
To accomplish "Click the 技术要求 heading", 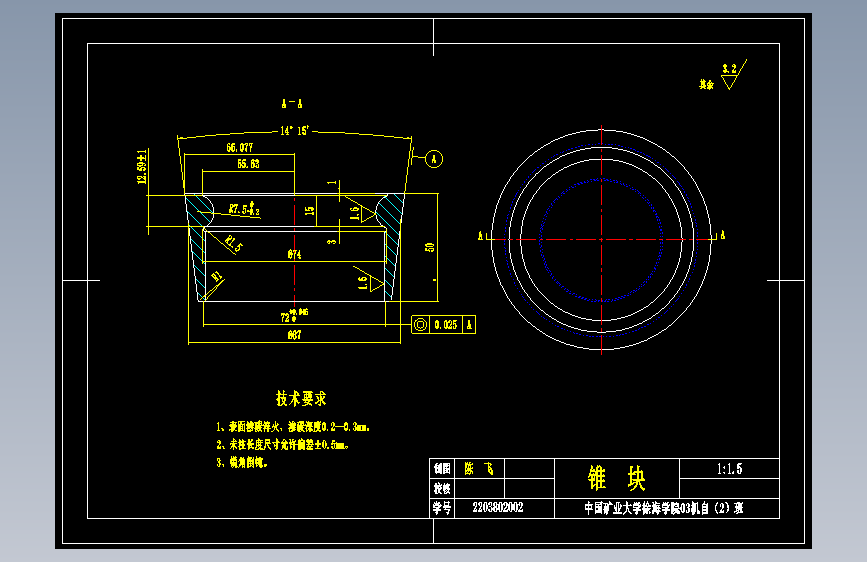I will 301,398.
